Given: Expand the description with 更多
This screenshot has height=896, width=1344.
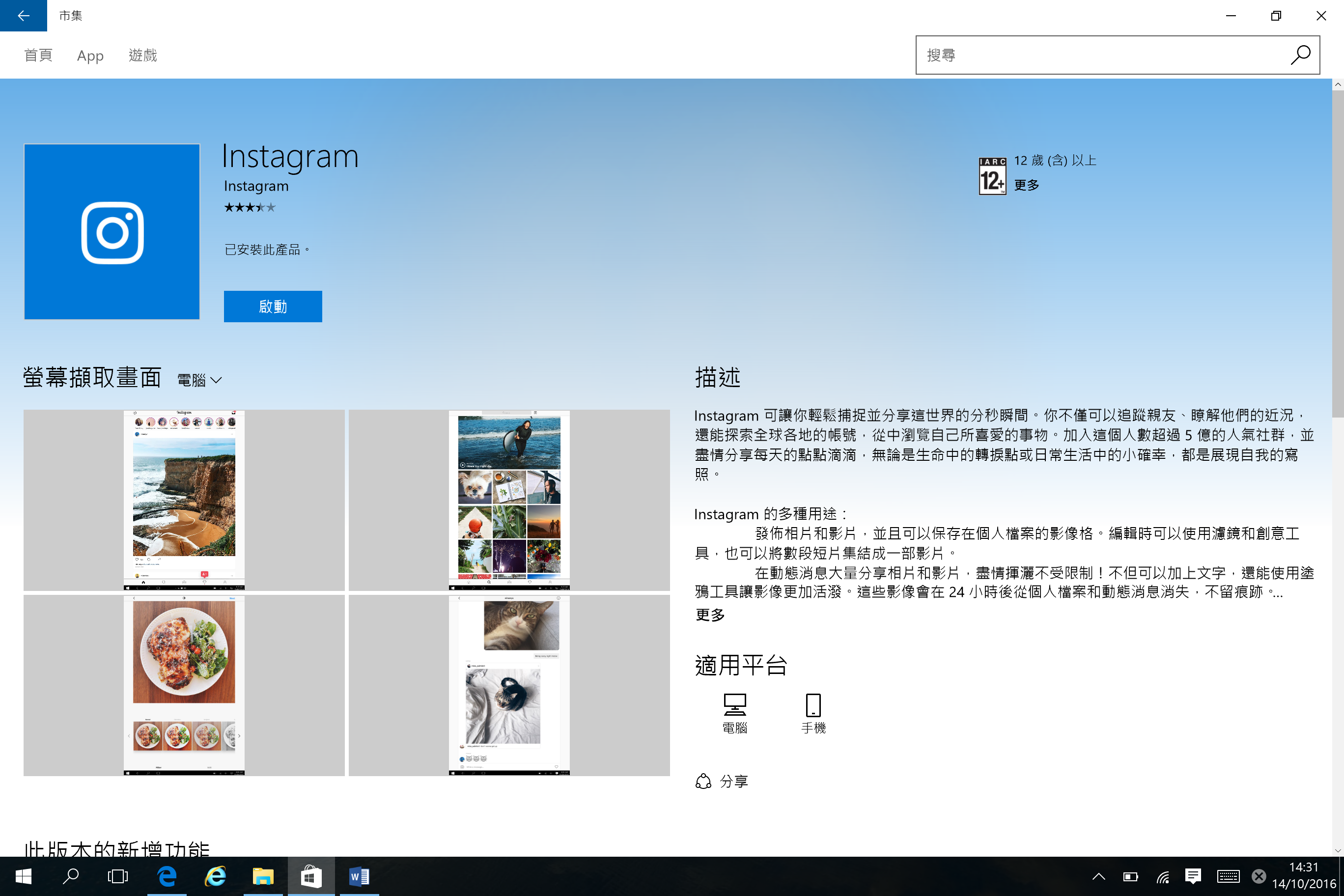Looking at the screenshot, I should [x=710, y=616].
